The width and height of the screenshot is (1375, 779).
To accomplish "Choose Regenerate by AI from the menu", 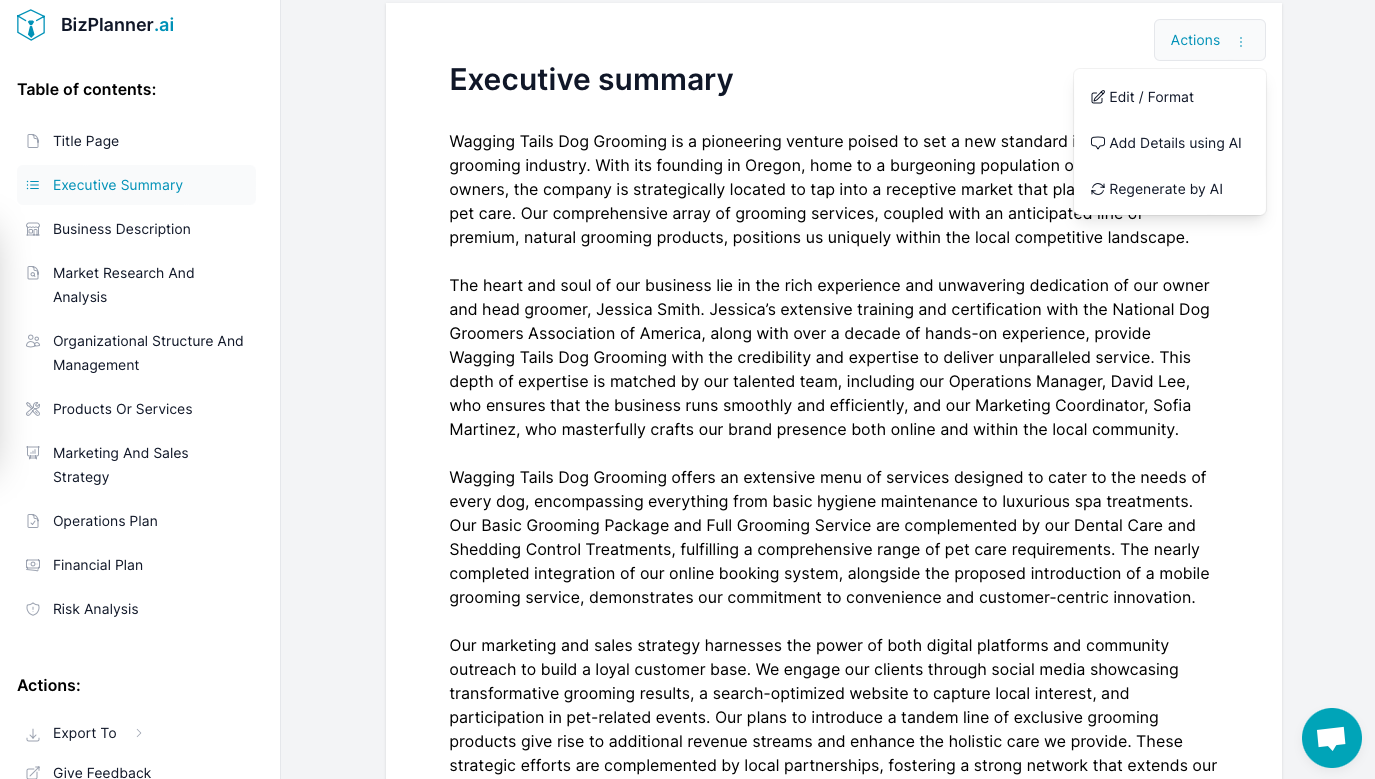I will click(x=1165, y=189).
